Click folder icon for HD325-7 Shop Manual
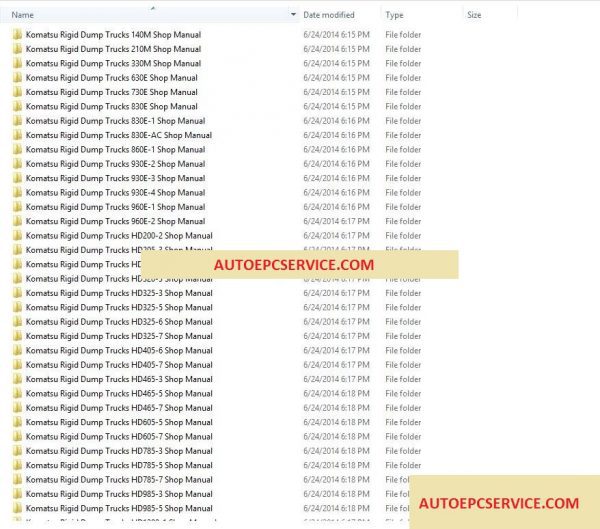600x529 pixels. 17,336
